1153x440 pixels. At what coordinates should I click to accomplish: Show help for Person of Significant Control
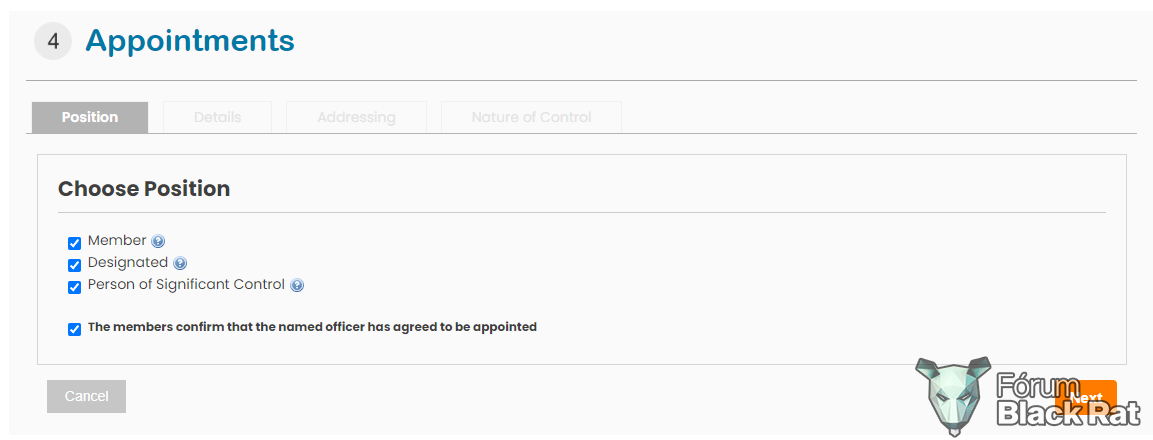(x=296, y=285)
